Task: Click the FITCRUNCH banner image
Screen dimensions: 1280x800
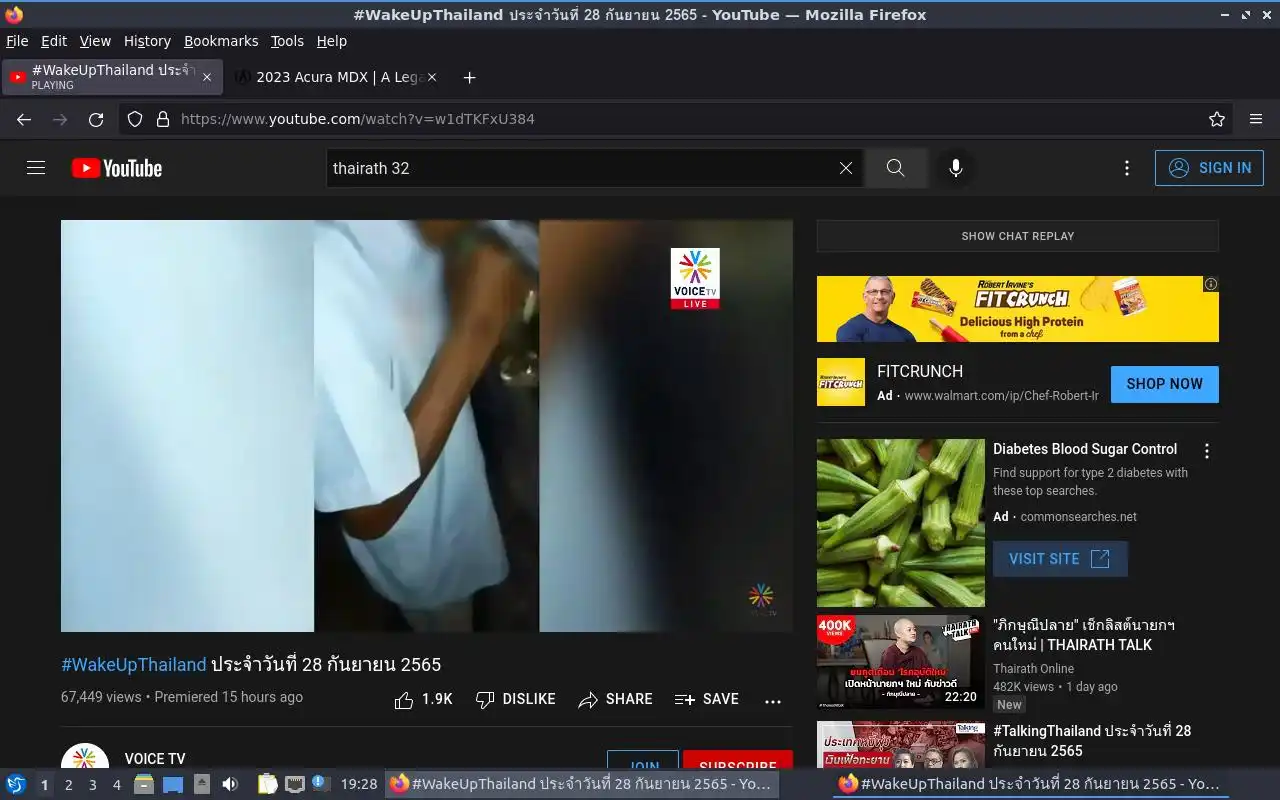Action: tap(1018, 309)
